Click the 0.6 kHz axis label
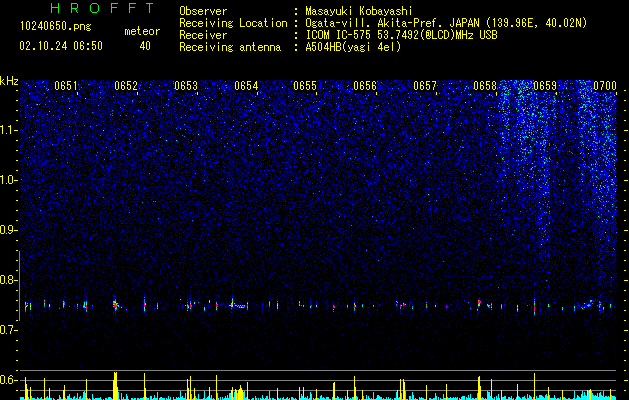 click(x=9, y=380)
